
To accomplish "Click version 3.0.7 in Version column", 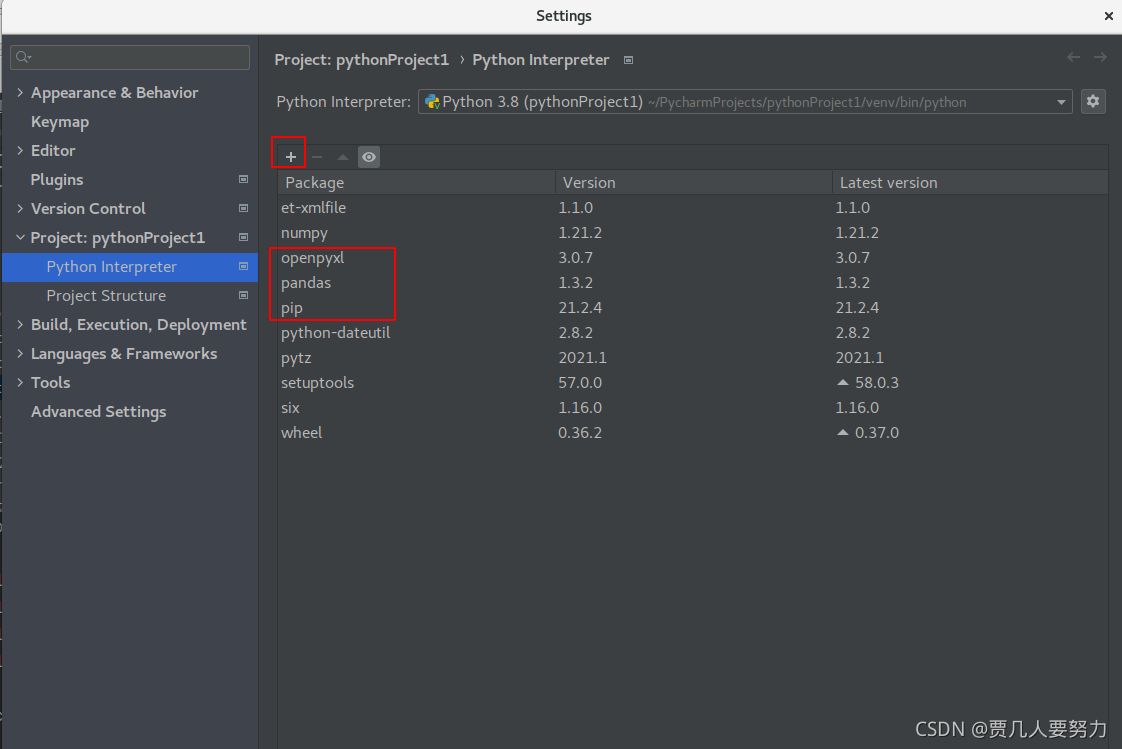I will pyautogui.click(x=575, y=258).
